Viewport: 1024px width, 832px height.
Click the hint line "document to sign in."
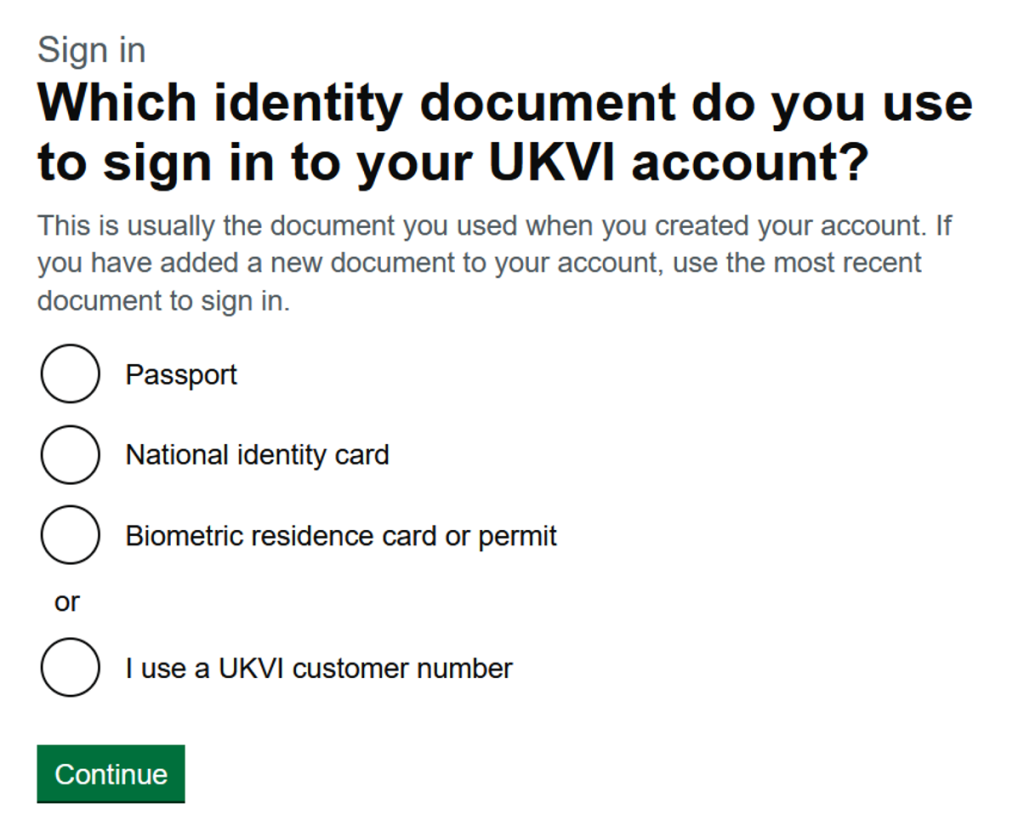pyautogui.click(x=163, y=301)
